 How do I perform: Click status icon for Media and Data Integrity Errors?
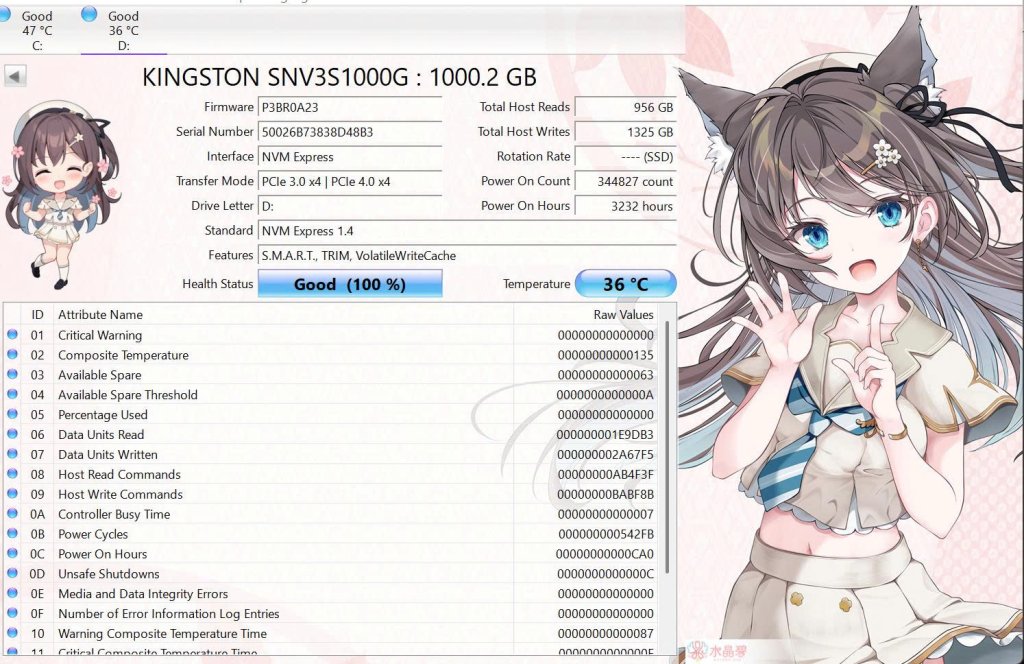click(12, 593)
